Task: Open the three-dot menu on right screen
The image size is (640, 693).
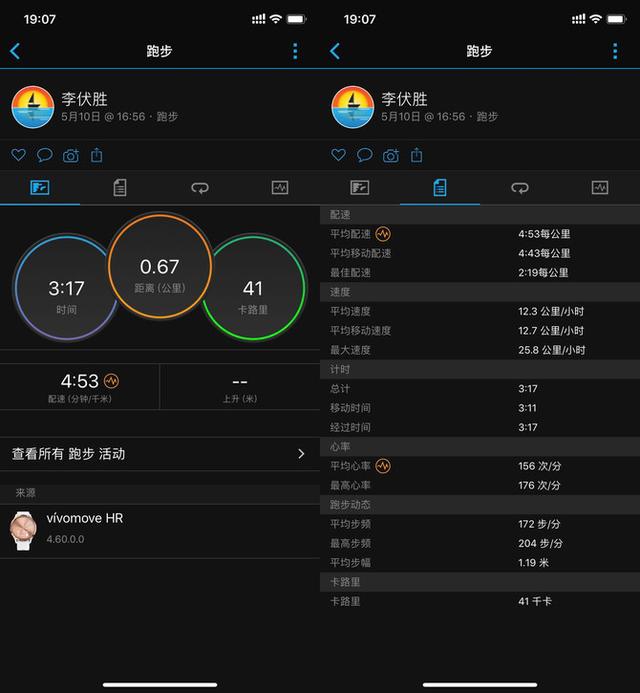Action: point(615,51)
